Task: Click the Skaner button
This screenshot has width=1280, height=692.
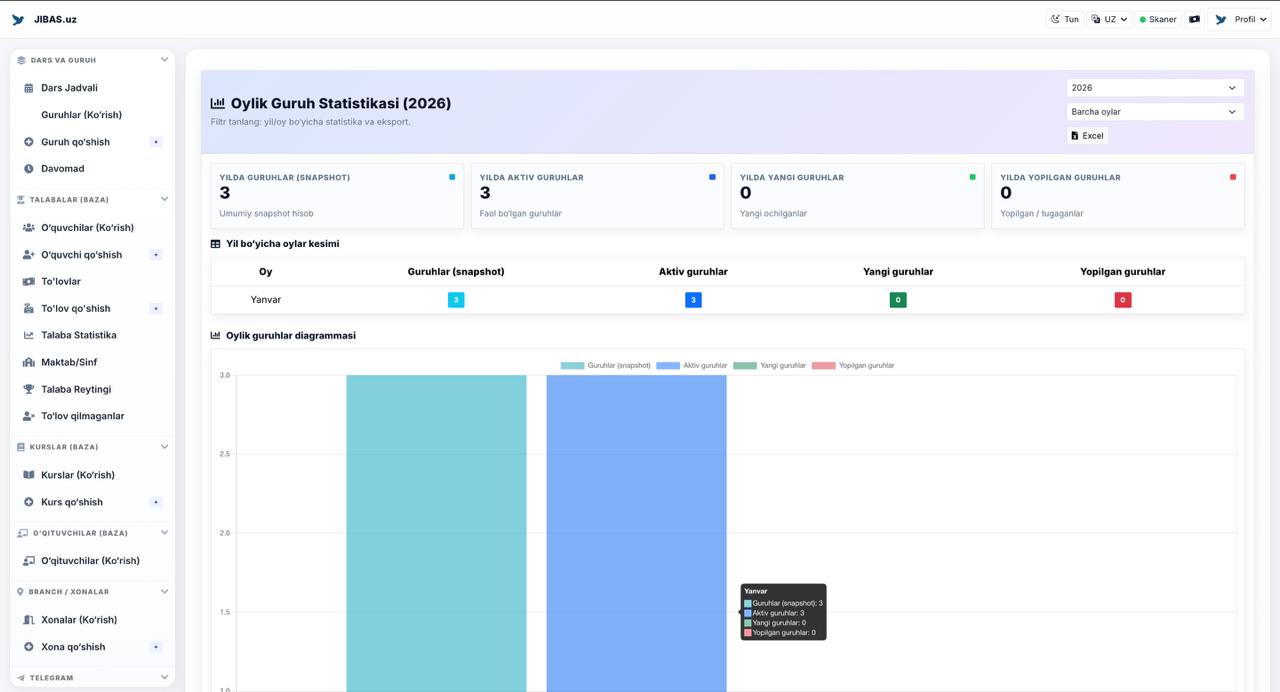Action: (1158, 19)
